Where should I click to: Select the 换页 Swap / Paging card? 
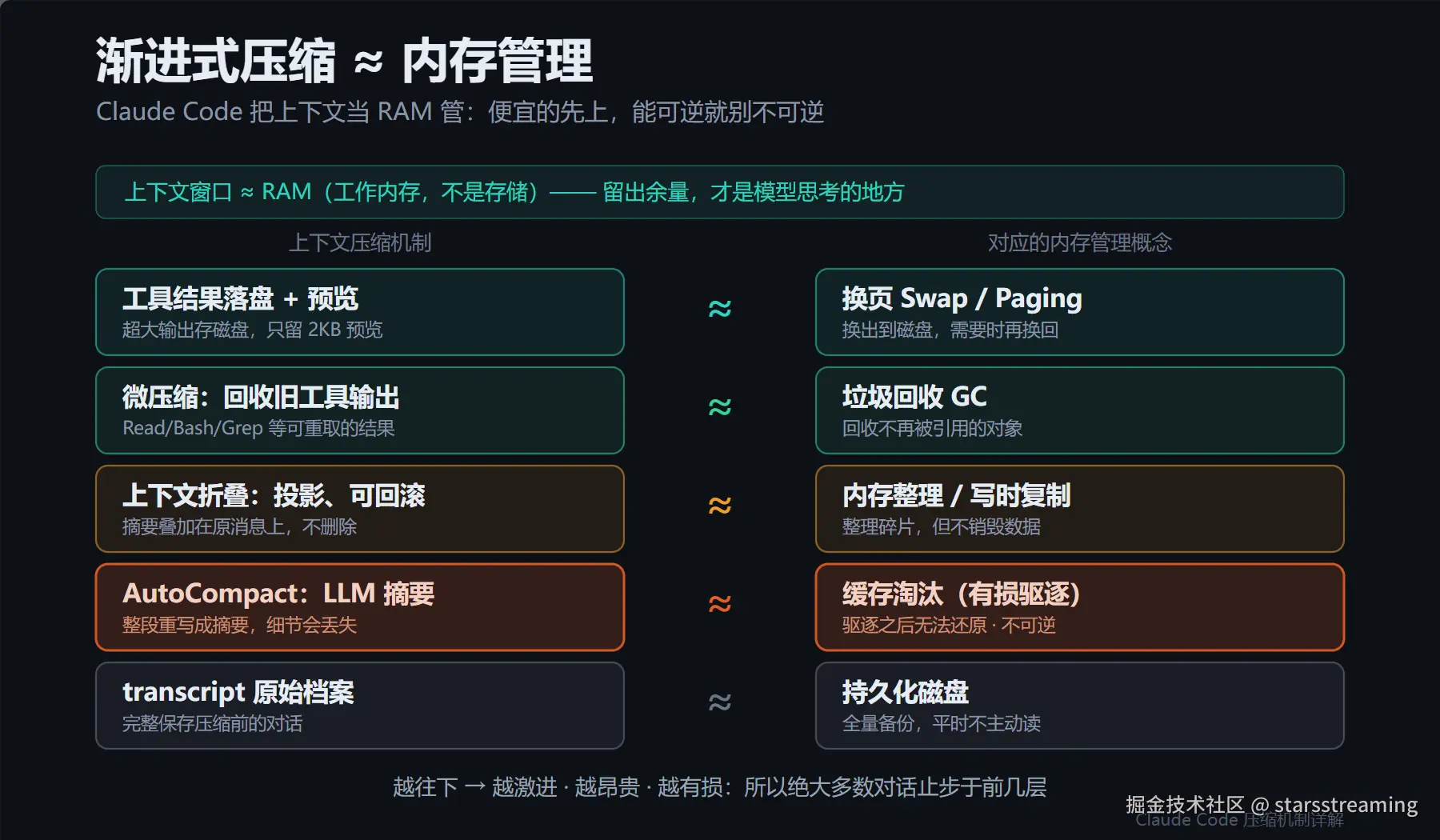(x=1080, y=312)
